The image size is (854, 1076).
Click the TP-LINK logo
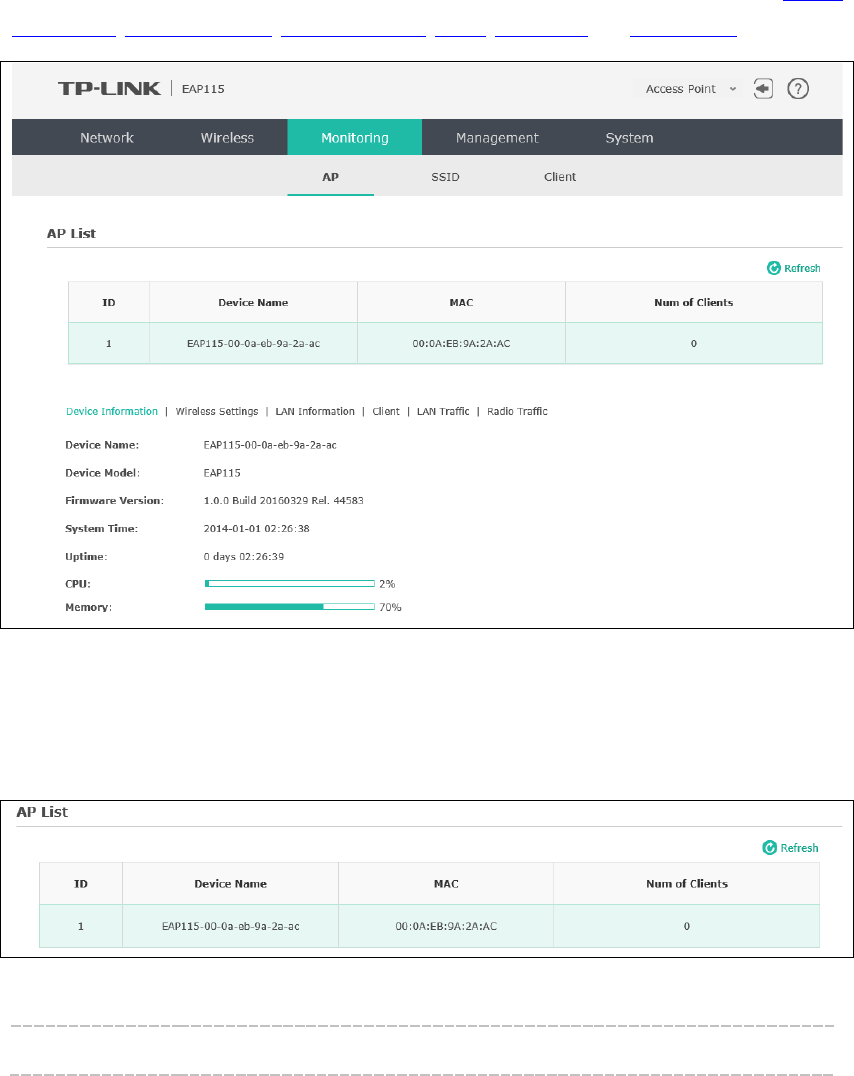pyautogui.click(x=109, y=89)
